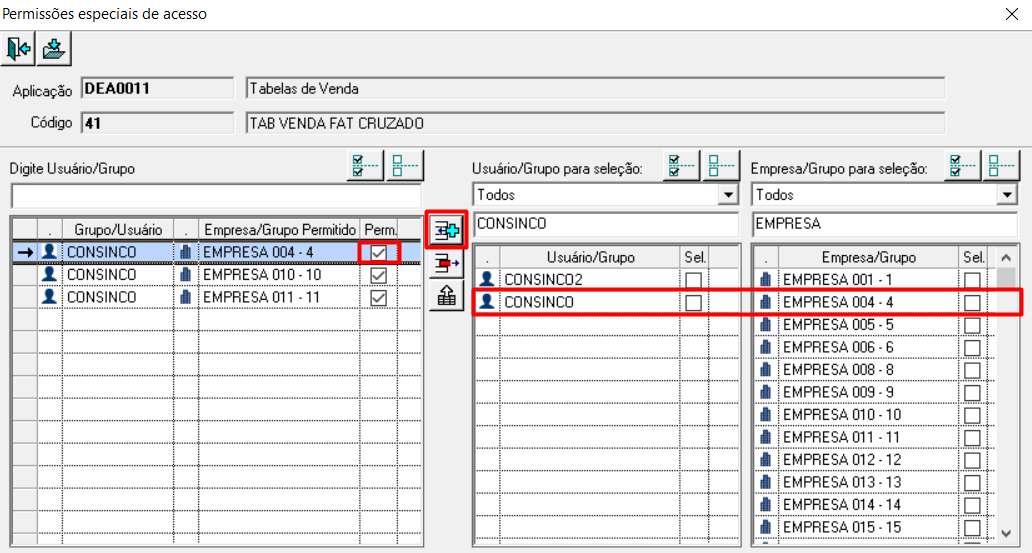Click check-all icon above Digite Usuário/Grupo list

coord(365,165)
